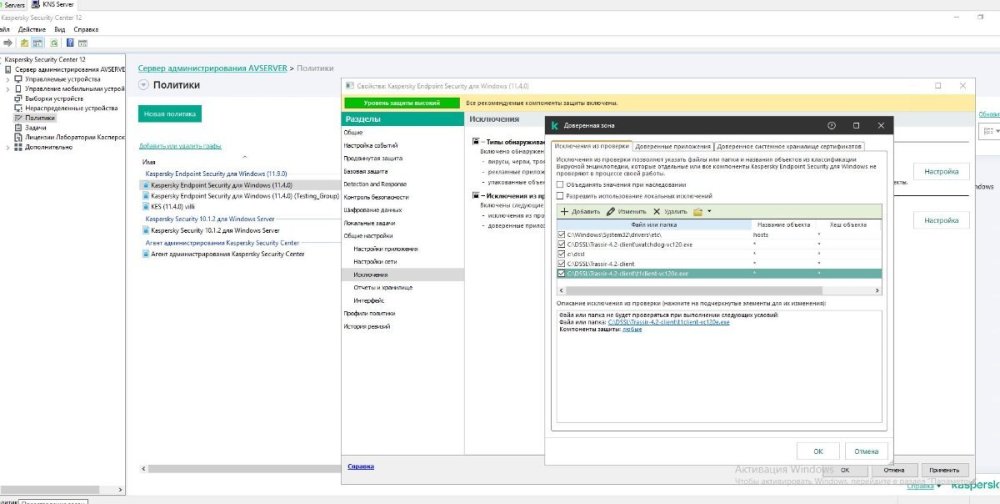Click the Добавить (add exclusion) plus icon

tap(564, 212)
